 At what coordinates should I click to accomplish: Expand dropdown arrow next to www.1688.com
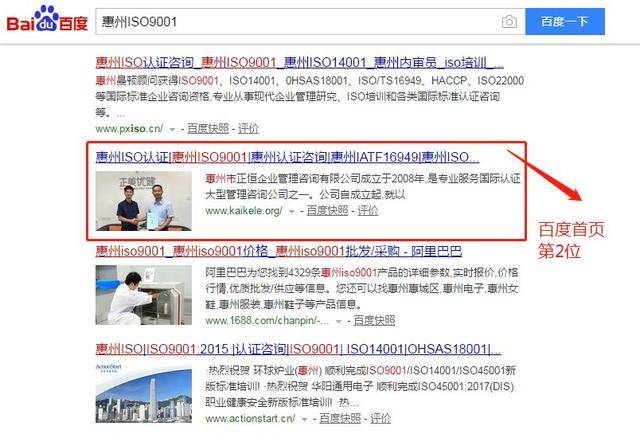click(338, 321)
